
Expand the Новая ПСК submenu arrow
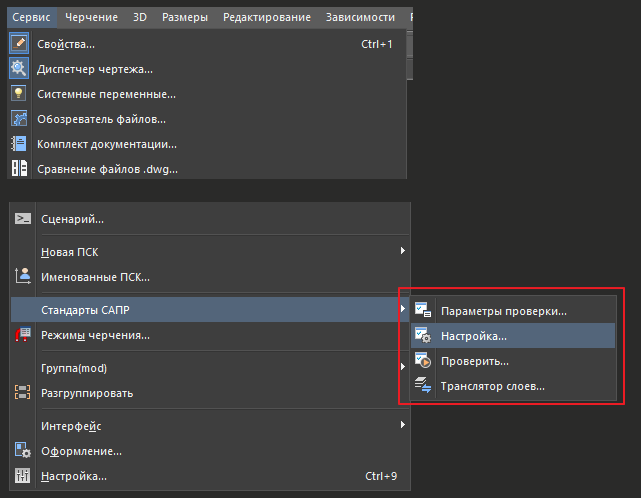[402, 251]
